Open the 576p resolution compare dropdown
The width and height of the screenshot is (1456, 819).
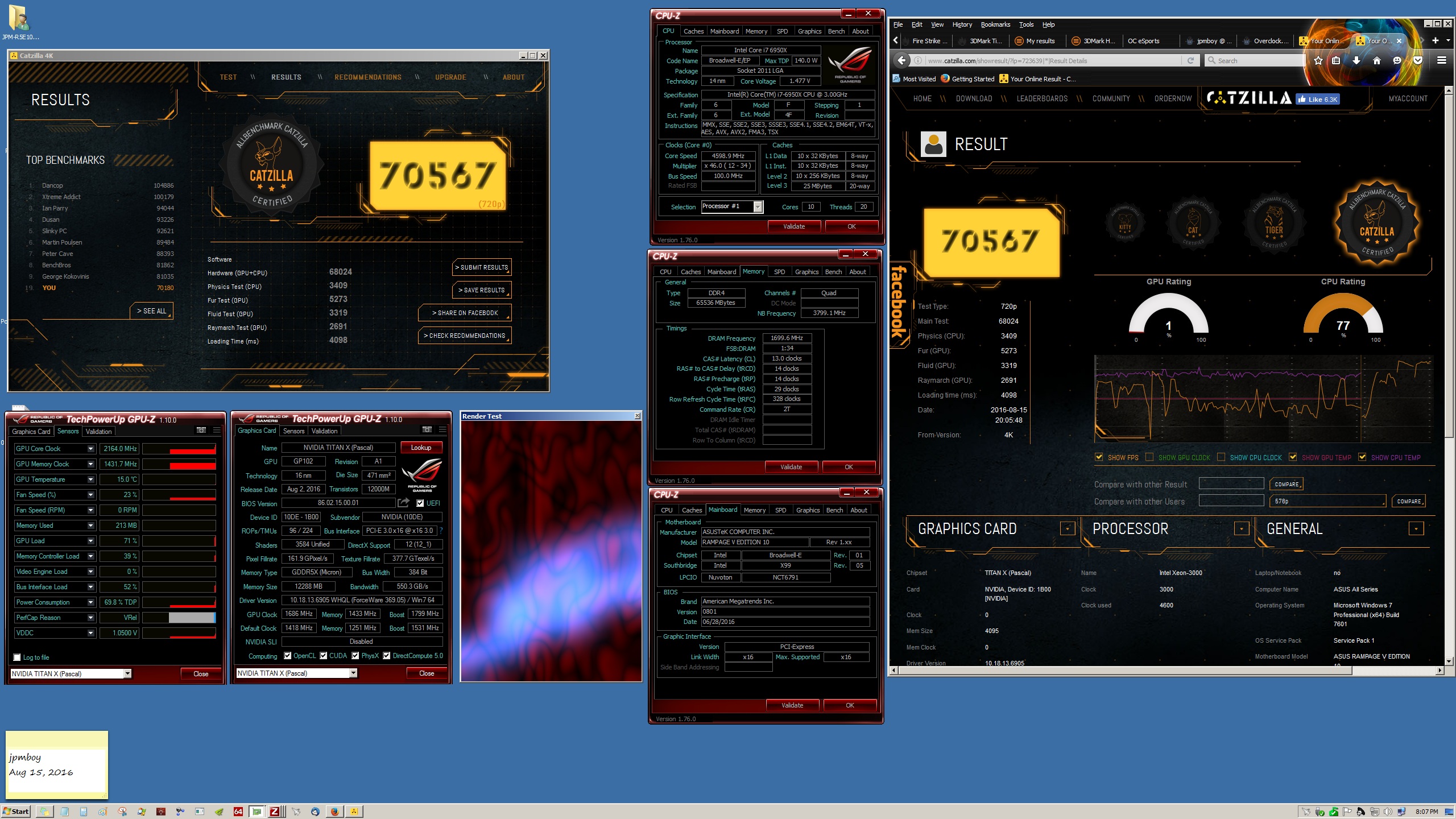(x=1328, y=501)
